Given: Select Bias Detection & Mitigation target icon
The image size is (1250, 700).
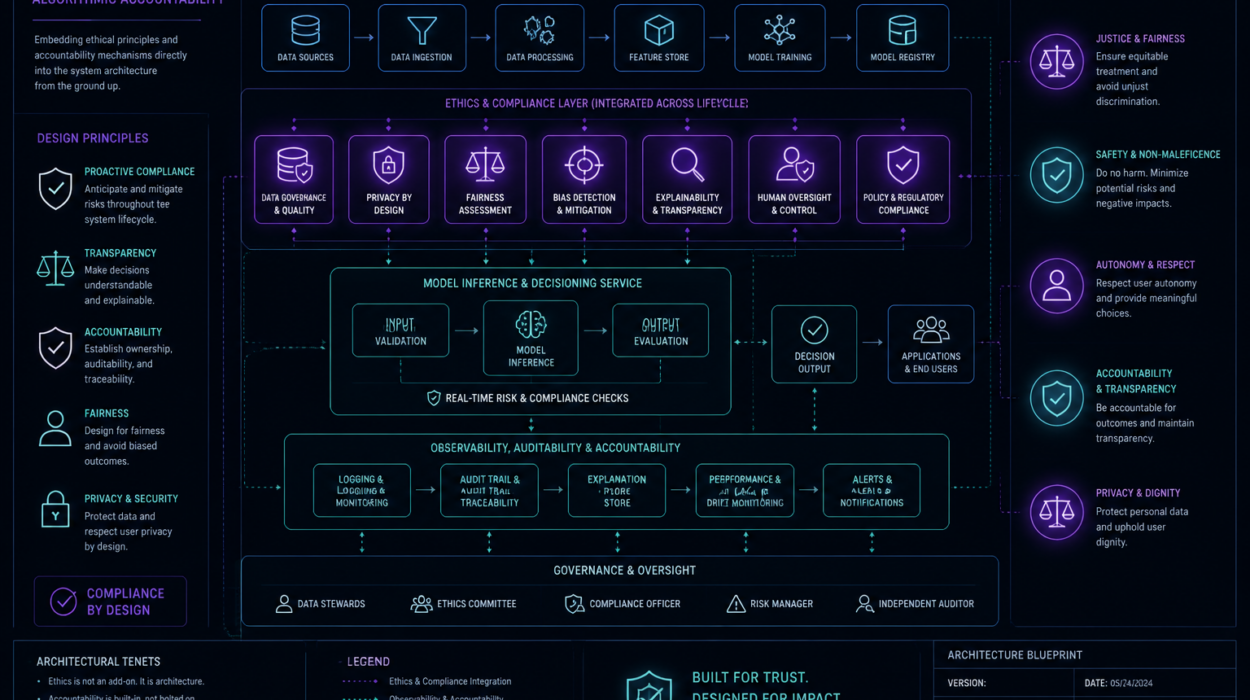Looking at the screenshot, I should coord(583,164).
